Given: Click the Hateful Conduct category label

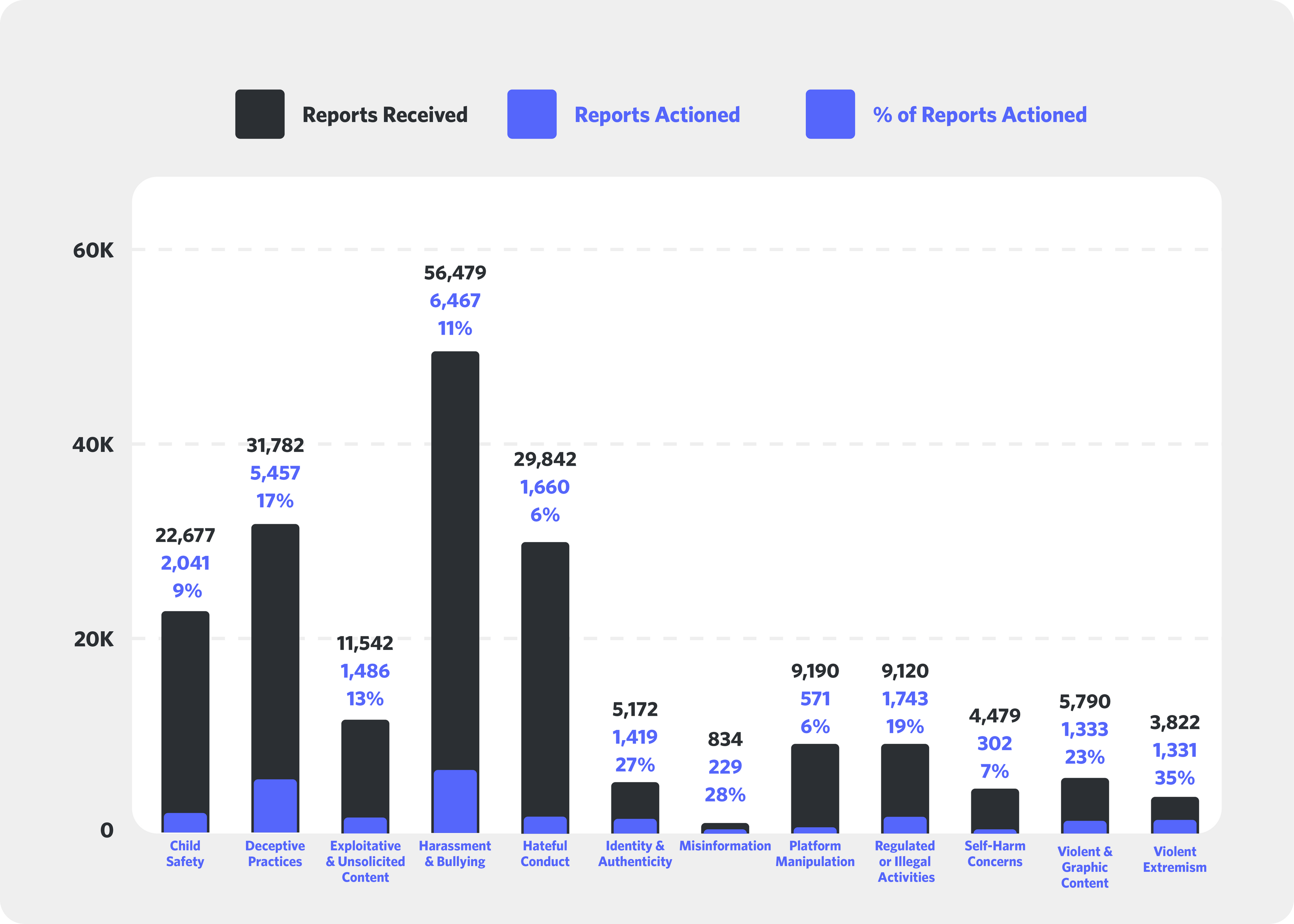Looking at the screenshot, I should (545, 853).
